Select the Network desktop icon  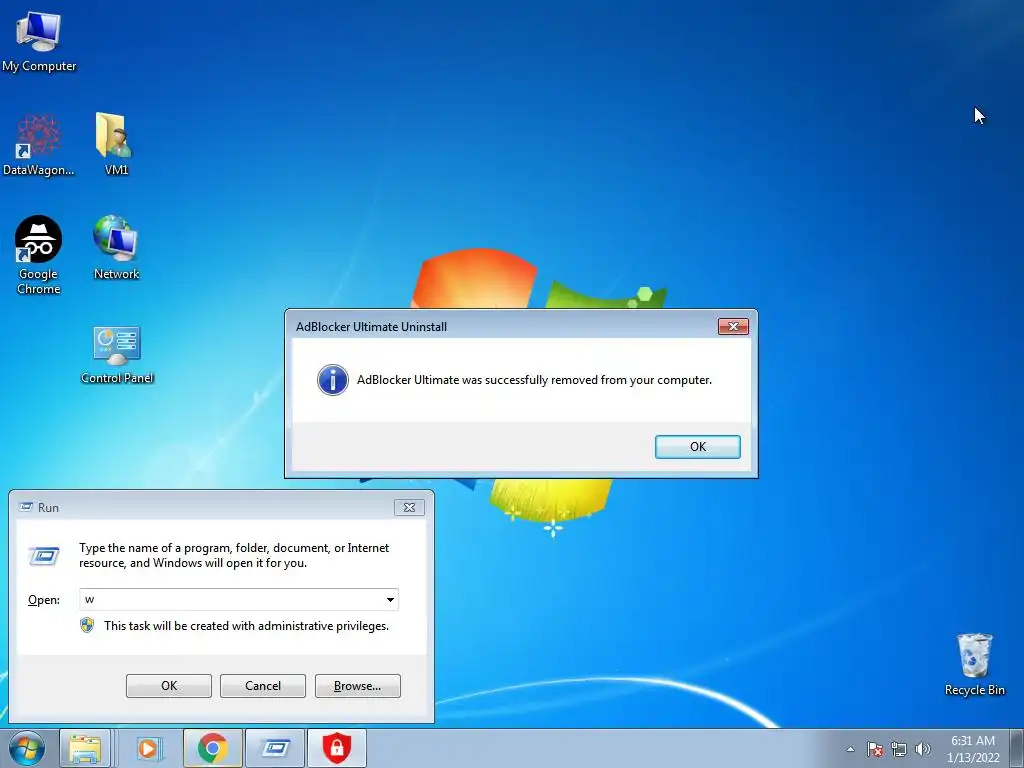click(116, 248)
